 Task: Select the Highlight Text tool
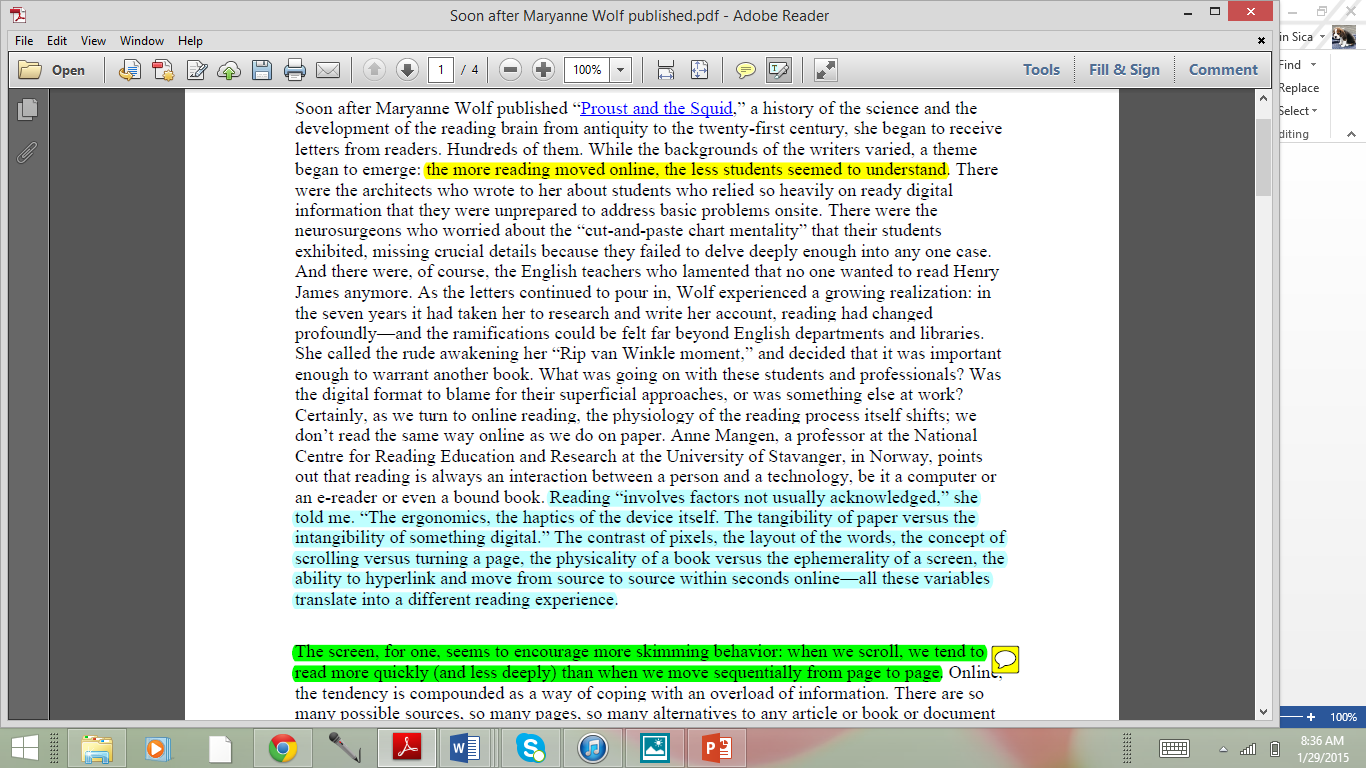[x=779, y=70]
